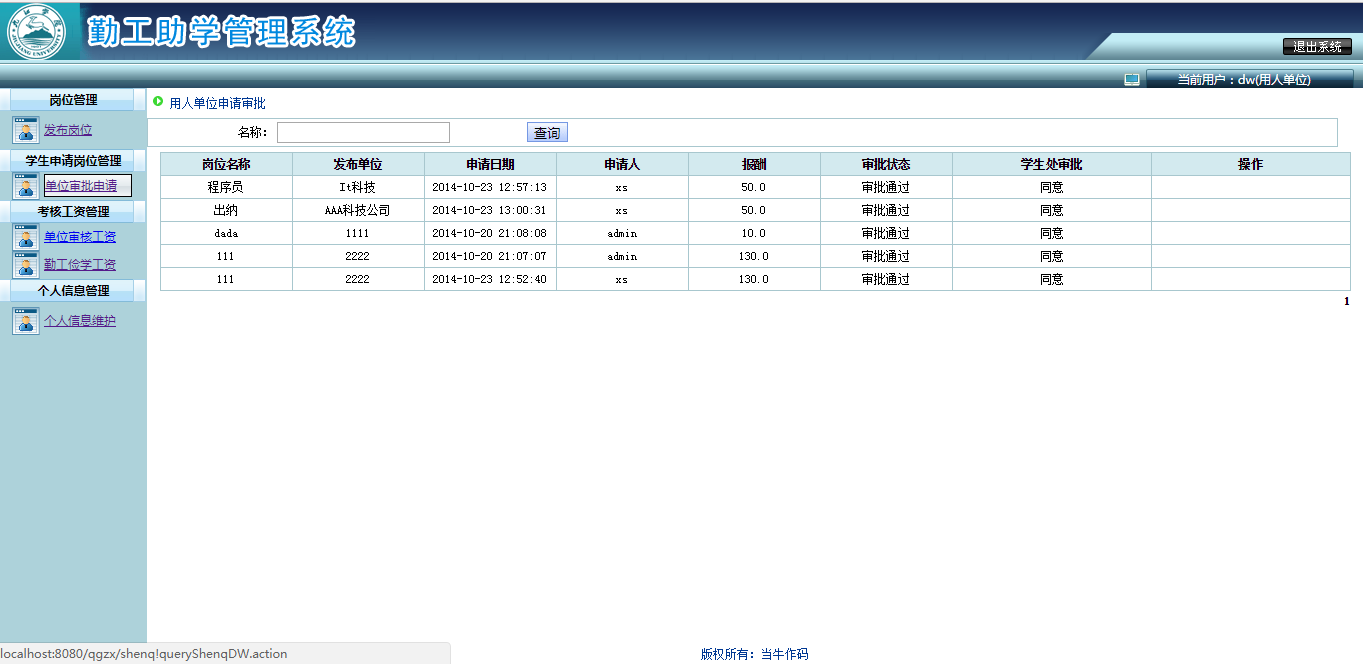Click the icon beside 单位审批申请
The image size is (1363, 664).
pyautogui.click(x=26, y=186)
